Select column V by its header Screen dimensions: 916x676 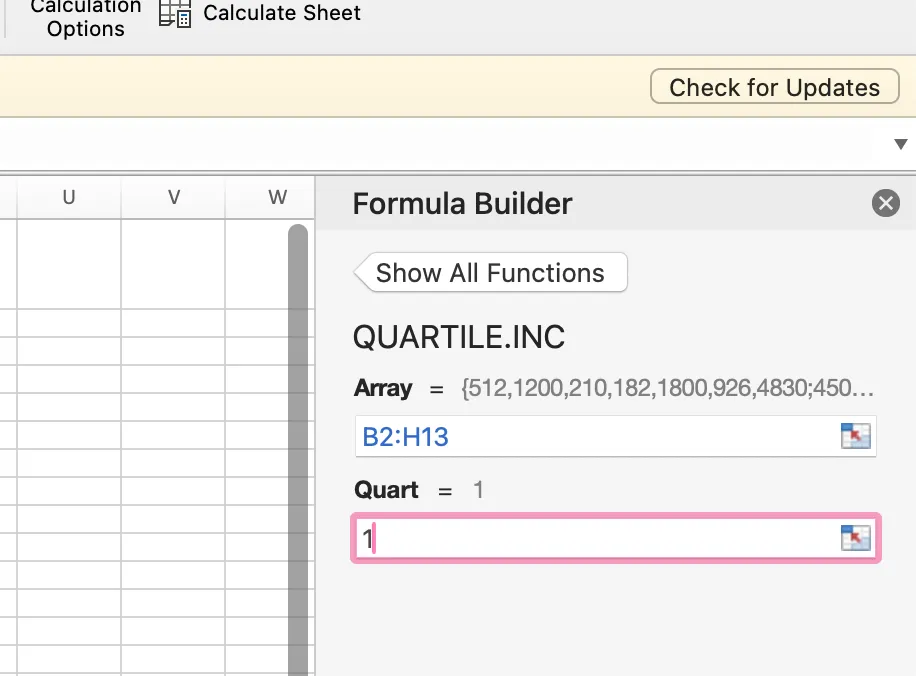coord(174,197)
